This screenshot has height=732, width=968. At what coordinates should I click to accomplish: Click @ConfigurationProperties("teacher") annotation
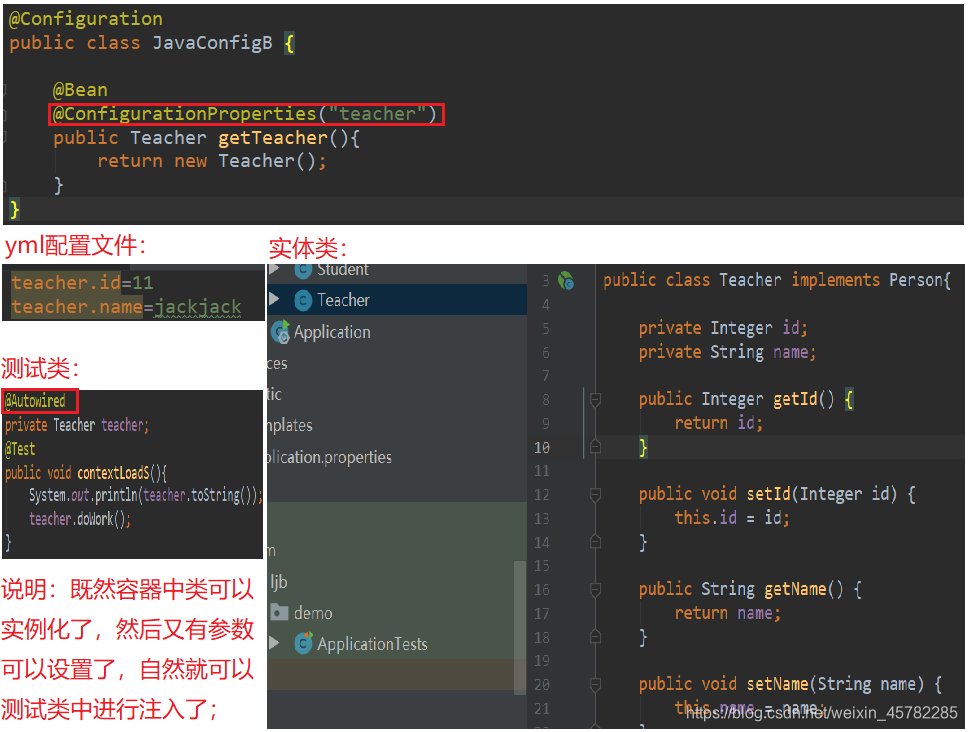pyautogui.click(x=245, y=114)
